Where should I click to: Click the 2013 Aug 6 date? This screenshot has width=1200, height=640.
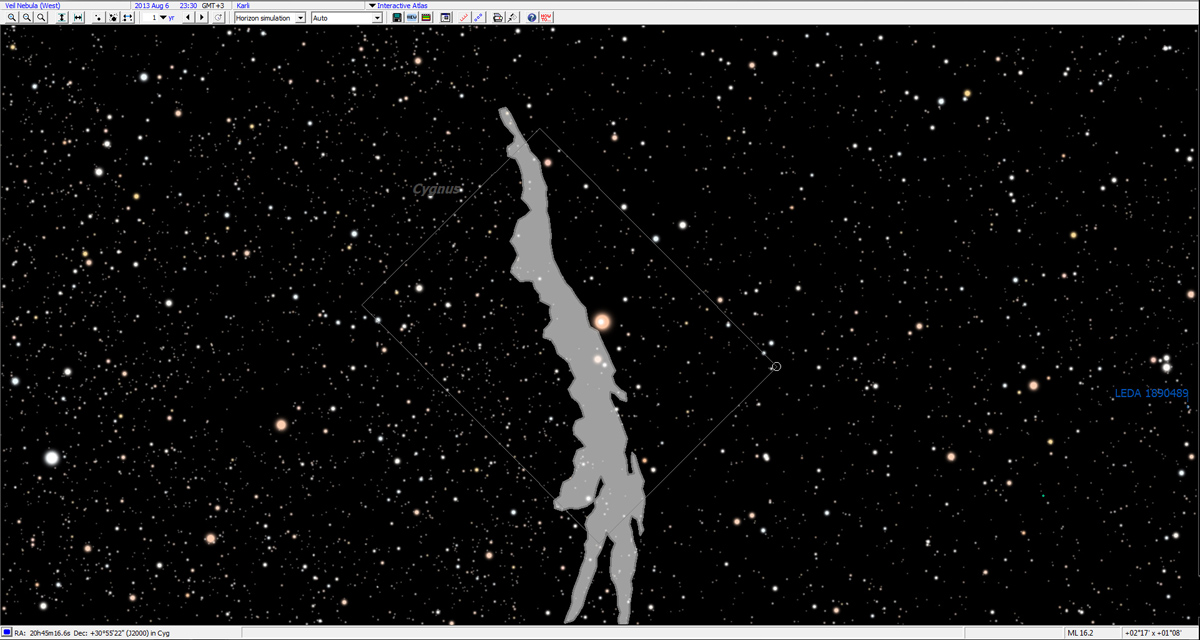point(152,6)
